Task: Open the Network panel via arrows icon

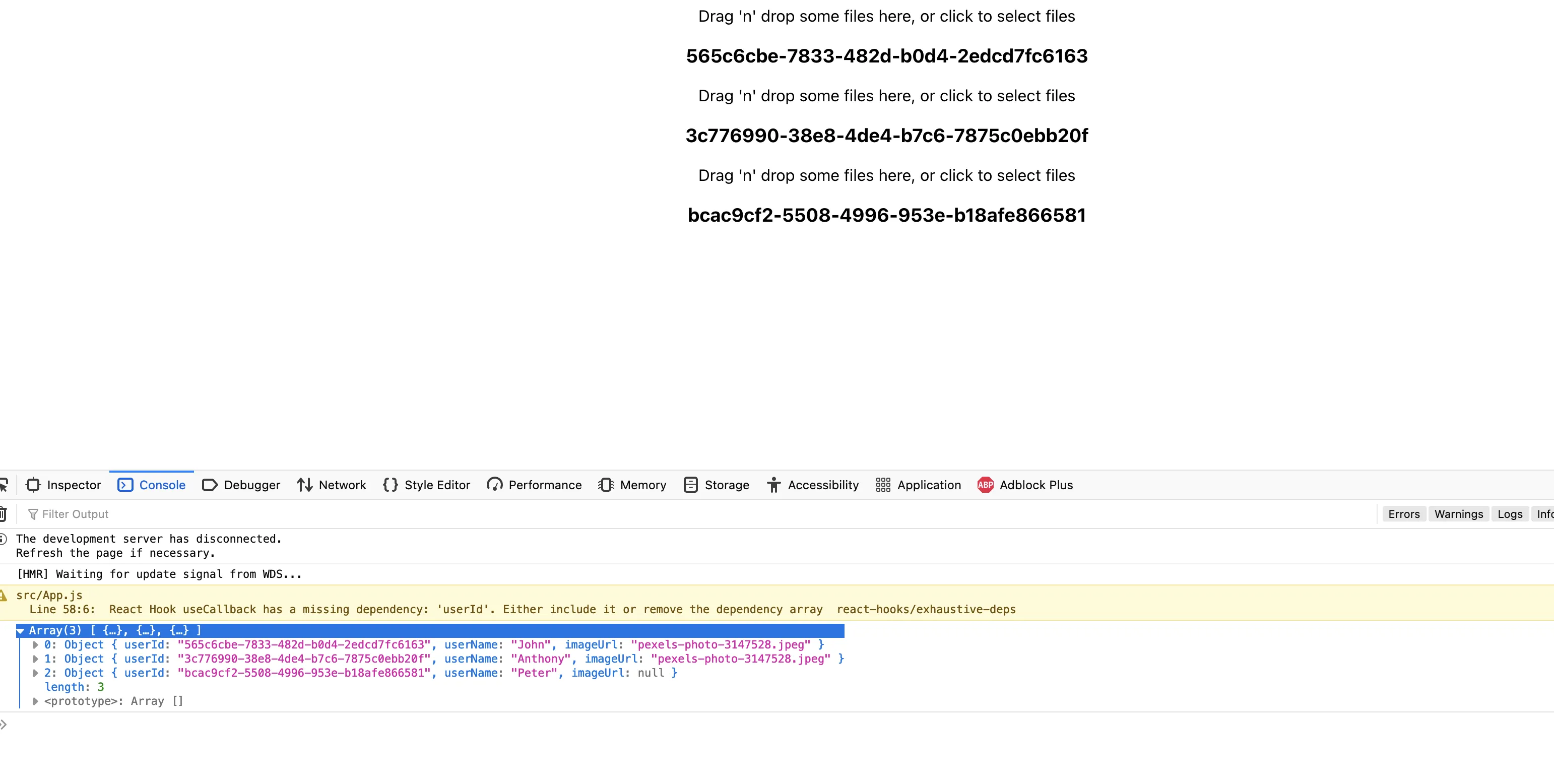Action: (x=305, y=485)
